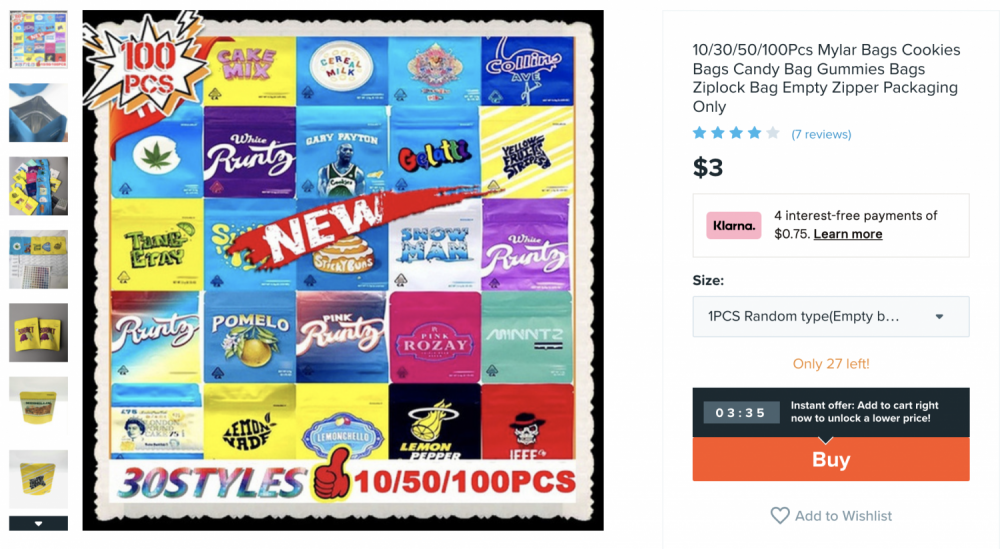Viewport: 1000px width, 549px height.
Task: Click the Size dropdown arrow
Action: (x=939, y=316)
